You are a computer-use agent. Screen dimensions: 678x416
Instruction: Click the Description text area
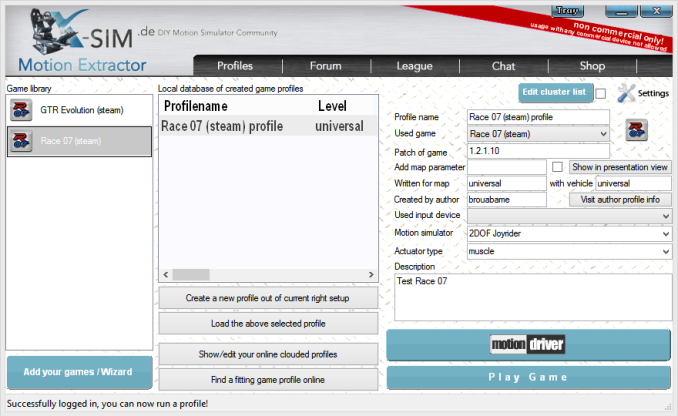pos(533,297)
